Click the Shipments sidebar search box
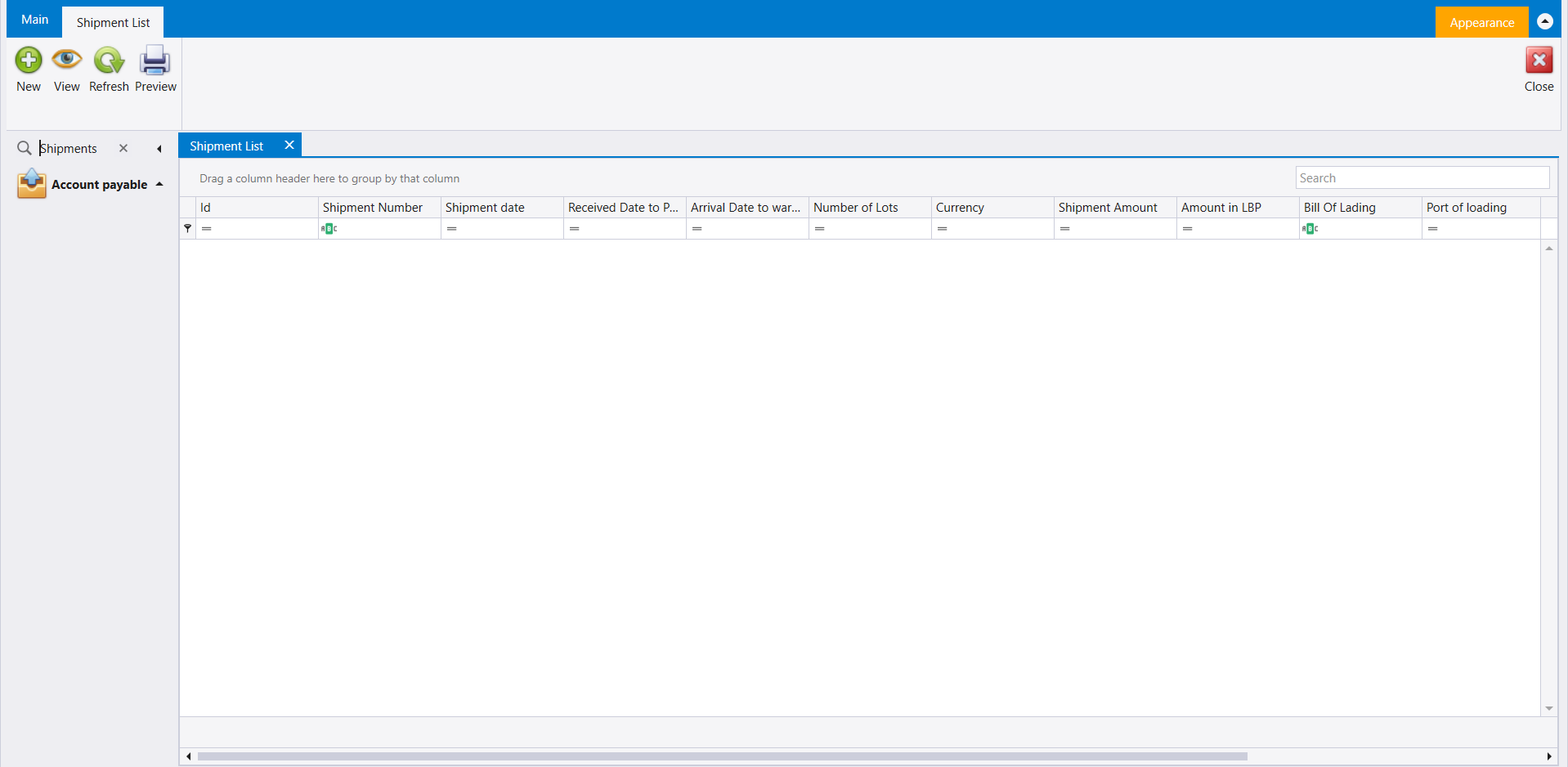The image size is (1568, 767). [75, 148]
